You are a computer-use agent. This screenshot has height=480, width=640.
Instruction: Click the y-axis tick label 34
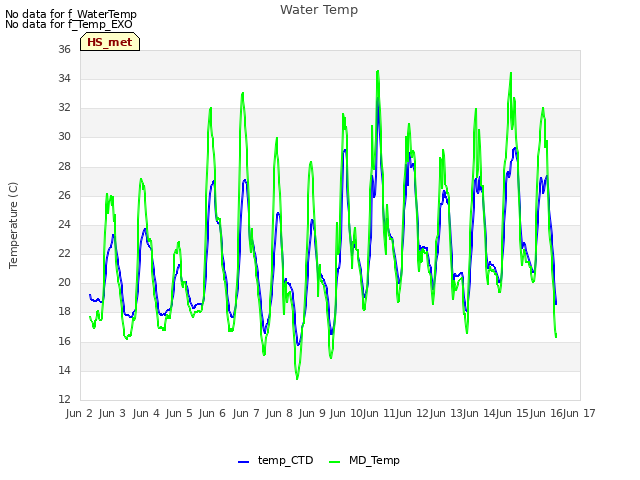tap(64, 78)
